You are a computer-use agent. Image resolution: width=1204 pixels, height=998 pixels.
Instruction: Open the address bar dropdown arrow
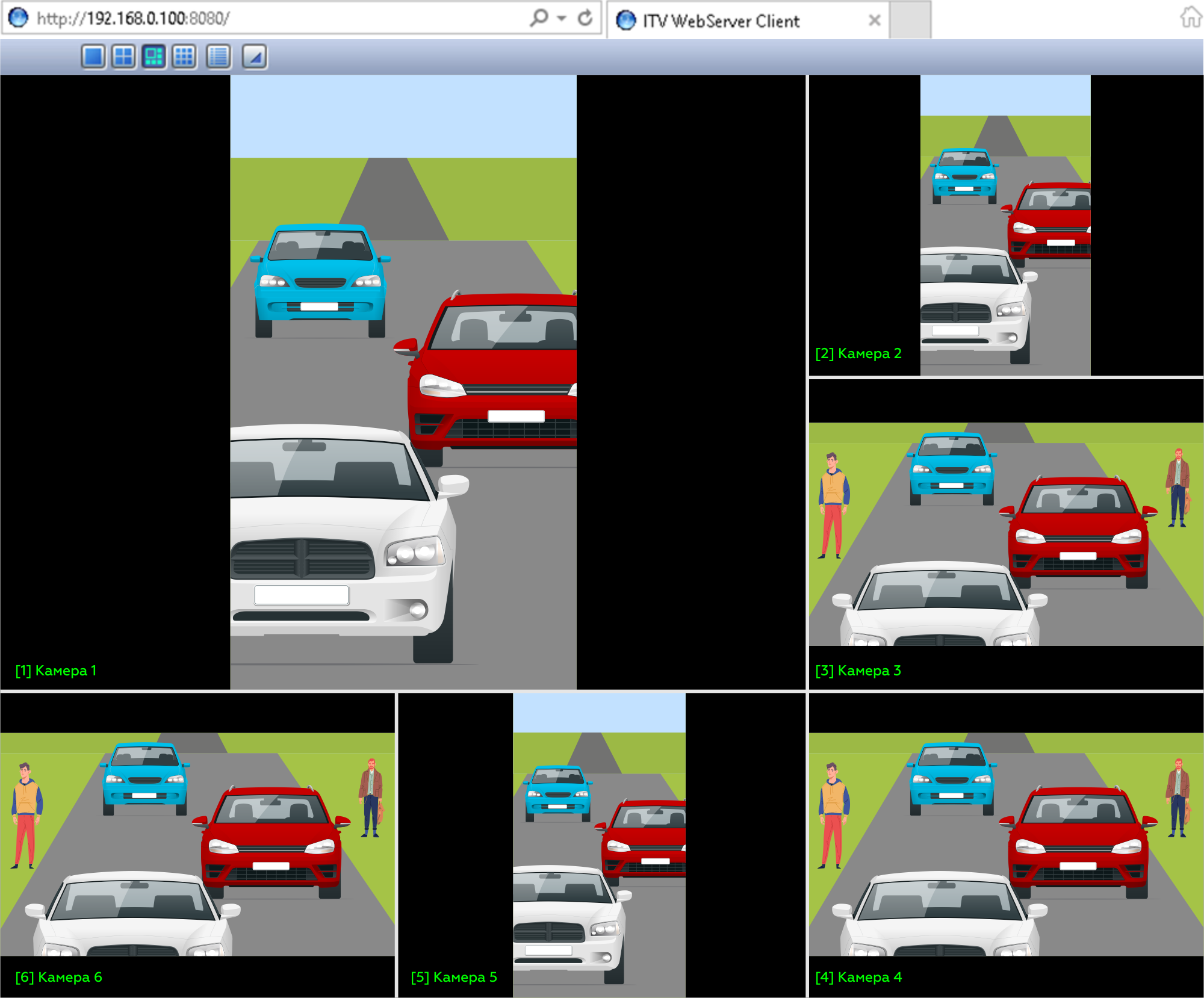point(562,18)
